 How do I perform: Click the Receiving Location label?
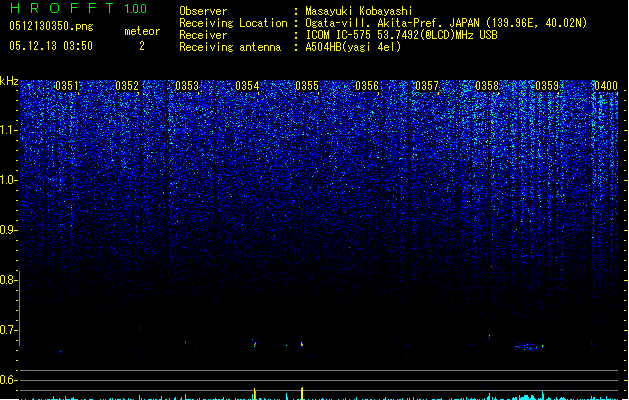(x=233, y=23)
